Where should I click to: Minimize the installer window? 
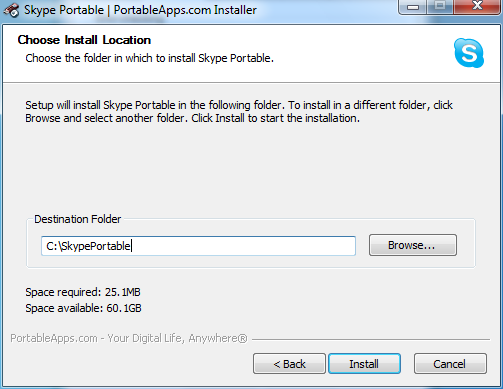click(413, 7)
